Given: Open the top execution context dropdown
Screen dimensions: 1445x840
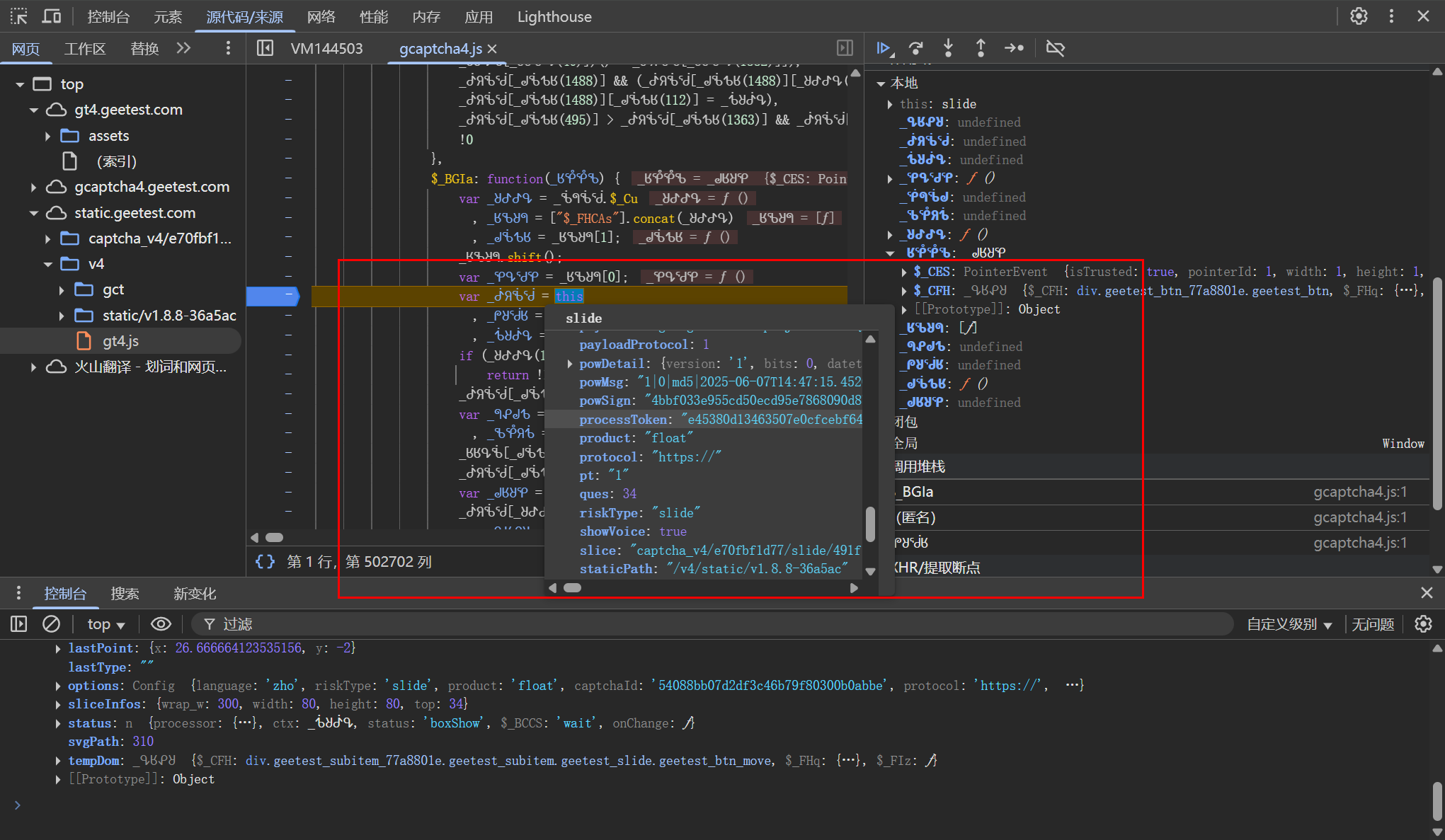Looking at the screenshot, I should click(106, 624).
